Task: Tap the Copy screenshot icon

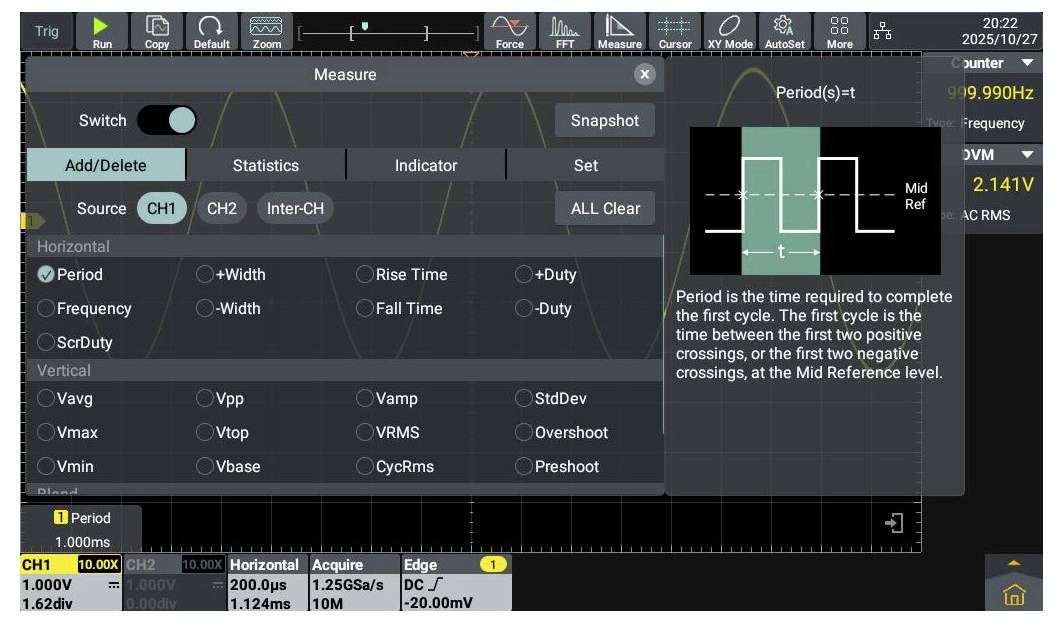Action: [157, 31]
